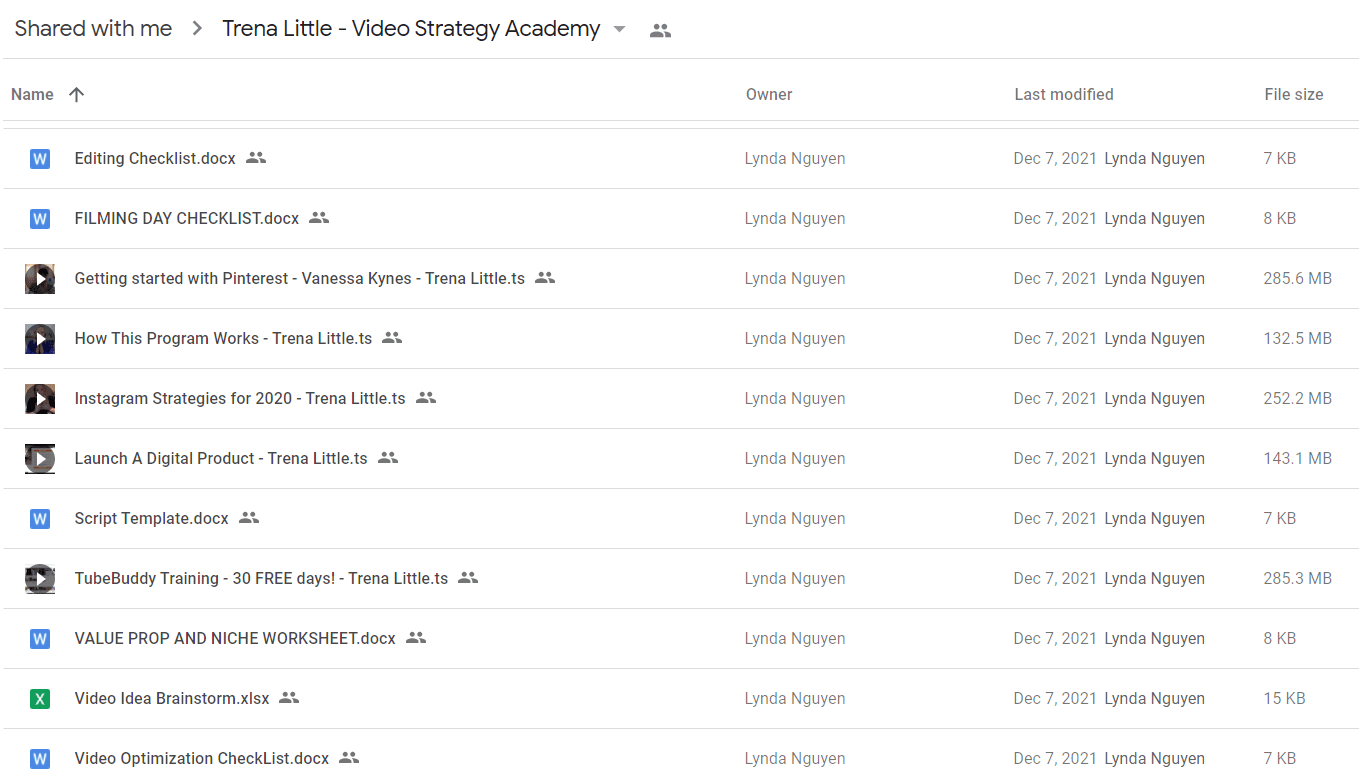Go back to Shared with me
Screen dimensions: 1359x783
(93, 29)
